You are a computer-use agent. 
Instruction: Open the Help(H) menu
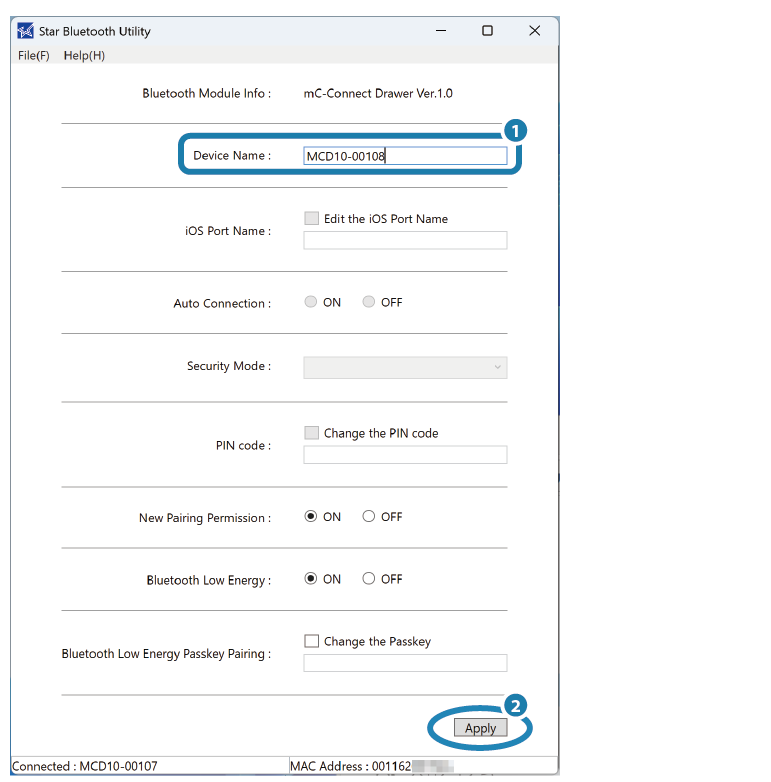click(x=84, y=55)
